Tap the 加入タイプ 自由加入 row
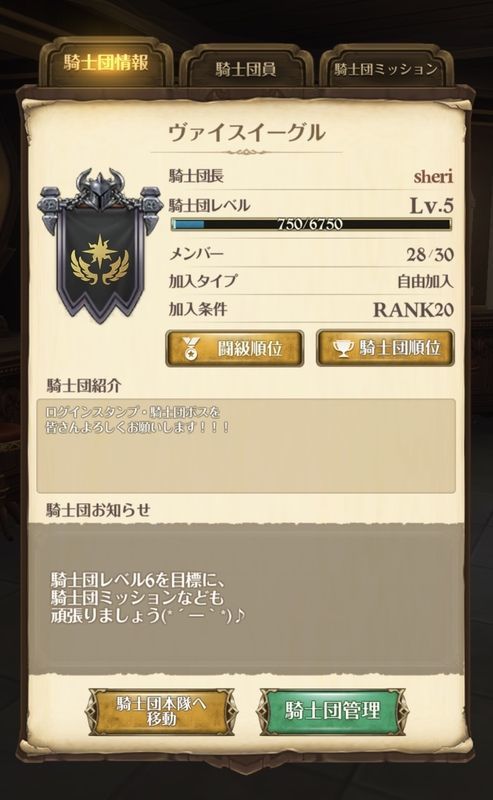Image resolution: width=493 pixels, height=800 pixels. 311,281
